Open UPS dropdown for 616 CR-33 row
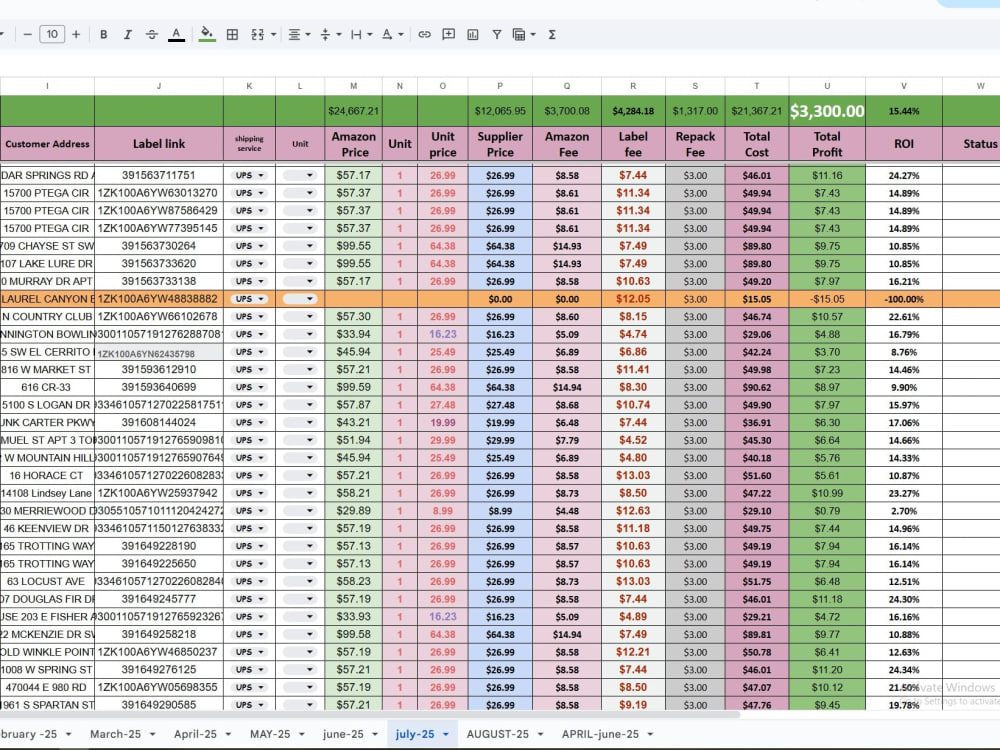 [249, 387]
